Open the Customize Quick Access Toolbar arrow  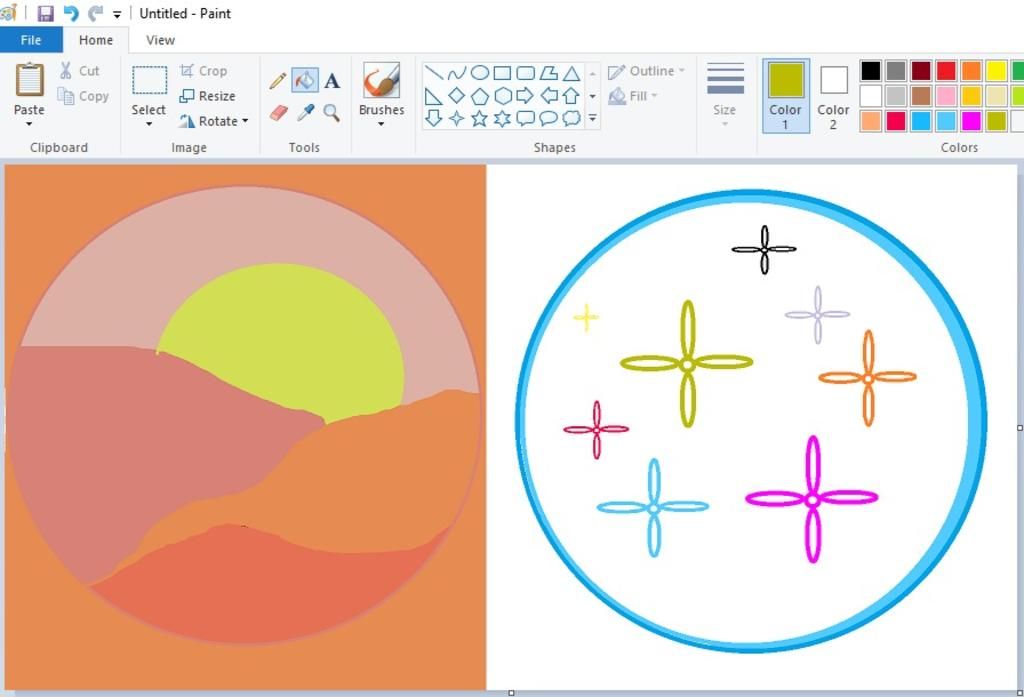[x=117, y=14]
